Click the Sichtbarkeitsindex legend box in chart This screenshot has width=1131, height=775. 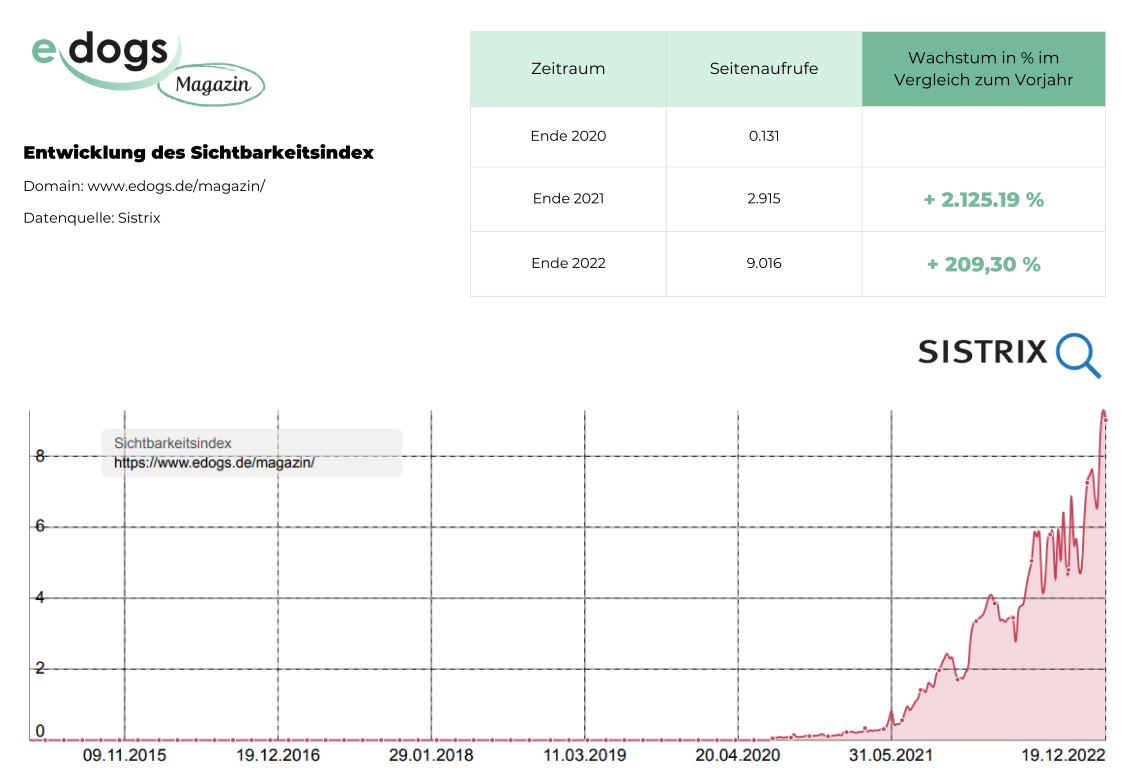tap(252, 453)
